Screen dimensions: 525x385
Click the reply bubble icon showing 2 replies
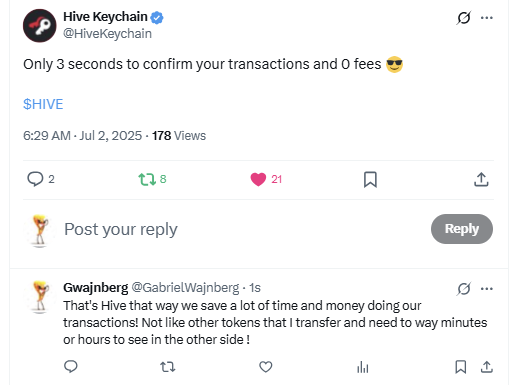tap(35, 179)
